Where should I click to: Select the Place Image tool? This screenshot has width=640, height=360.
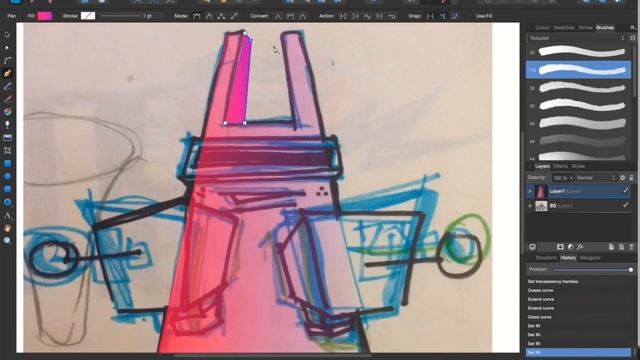pos(7,138)
